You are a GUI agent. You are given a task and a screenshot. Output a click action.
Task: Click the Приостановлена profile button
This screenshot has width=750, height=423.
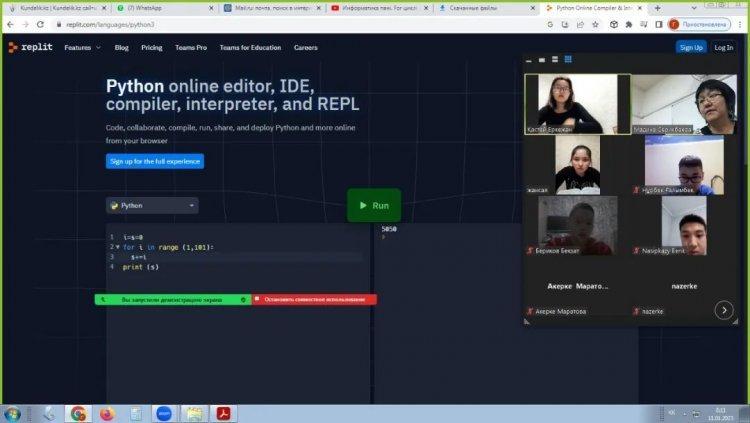coord(699,24)
